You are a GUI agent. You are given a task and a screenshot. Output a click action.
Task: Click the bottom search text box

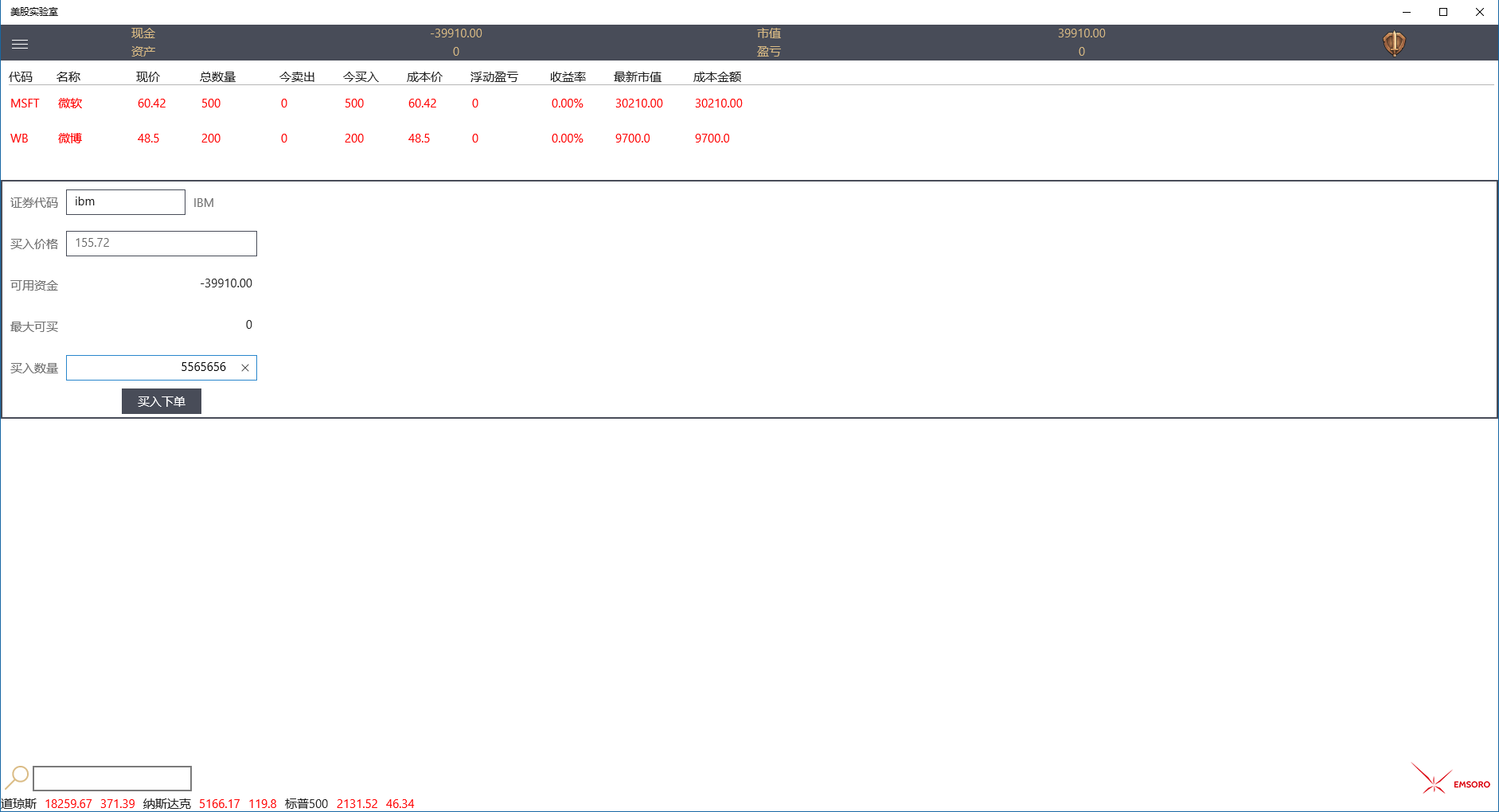tap(112, 778)
